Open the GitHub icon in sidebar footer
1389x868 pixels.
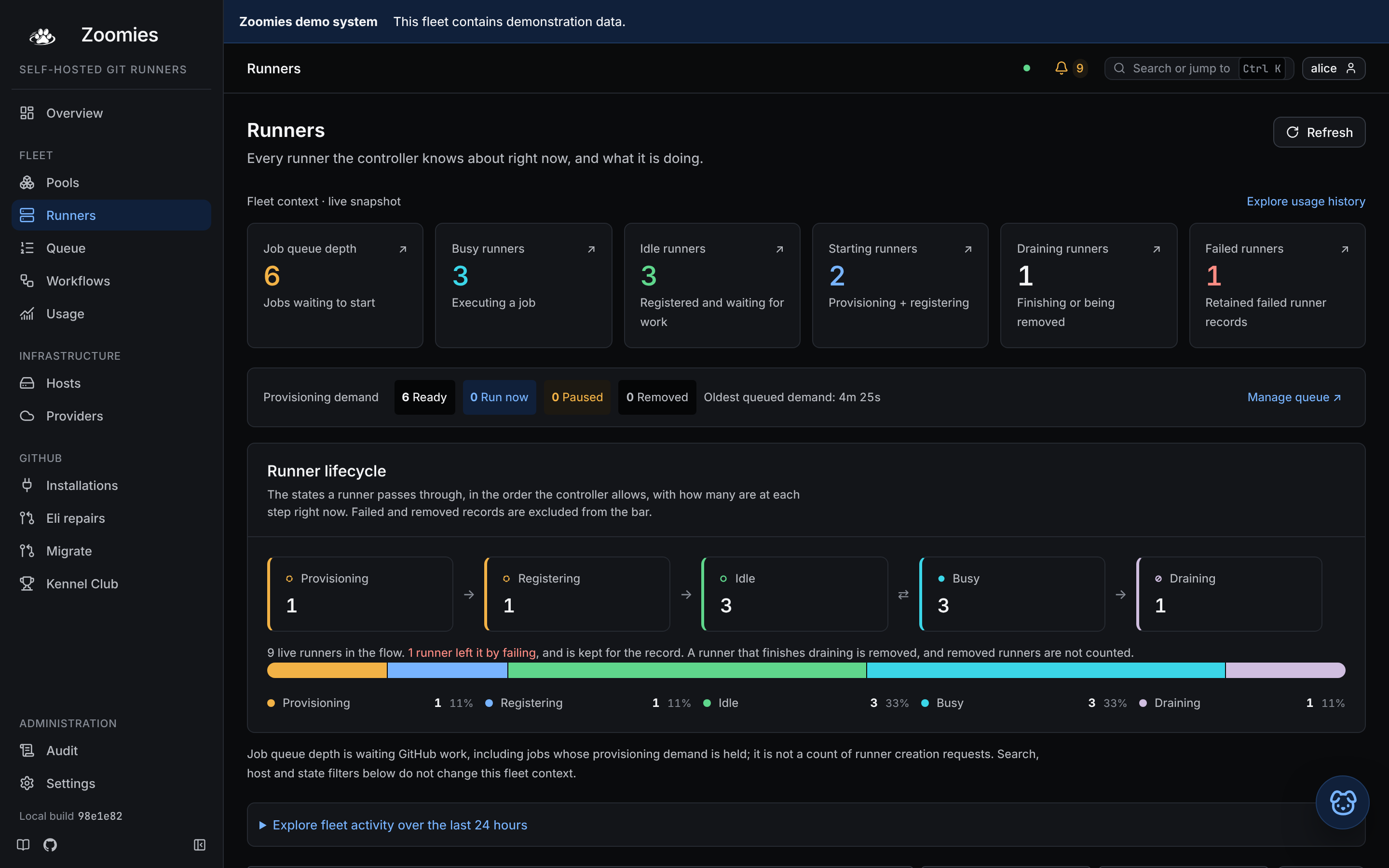[x=50, y=844]
